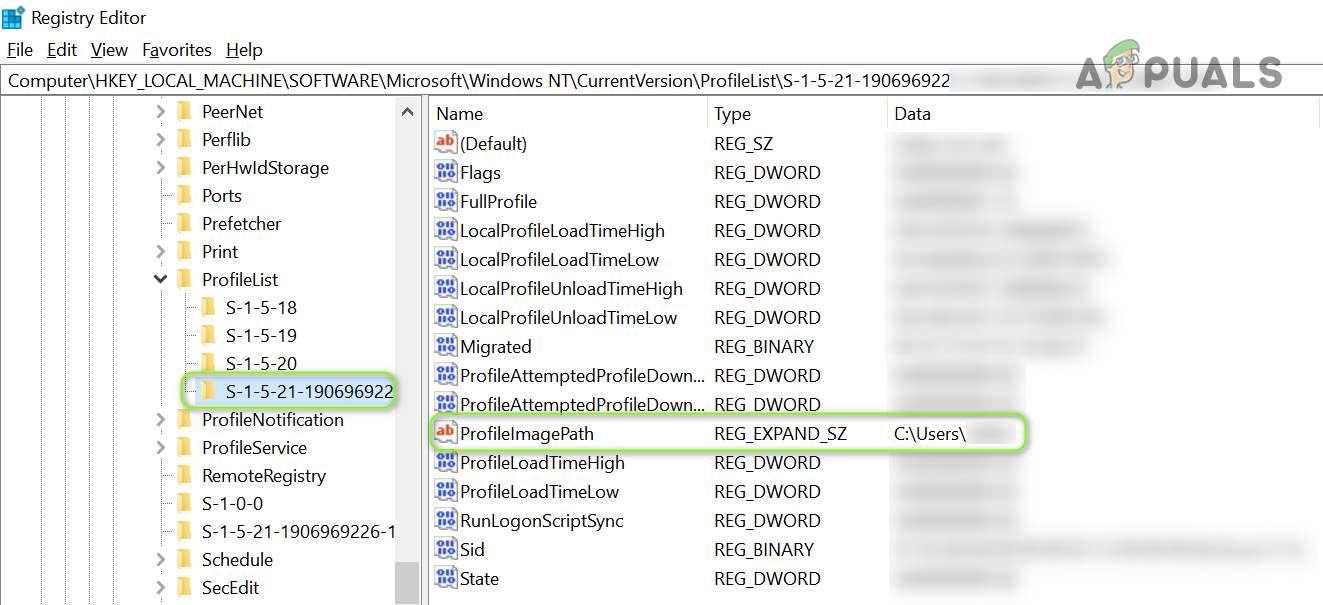Click the ProfileLoadTimeLow value icon
Viewport: 1323px width, 605px height.
(x=445, y=491)
